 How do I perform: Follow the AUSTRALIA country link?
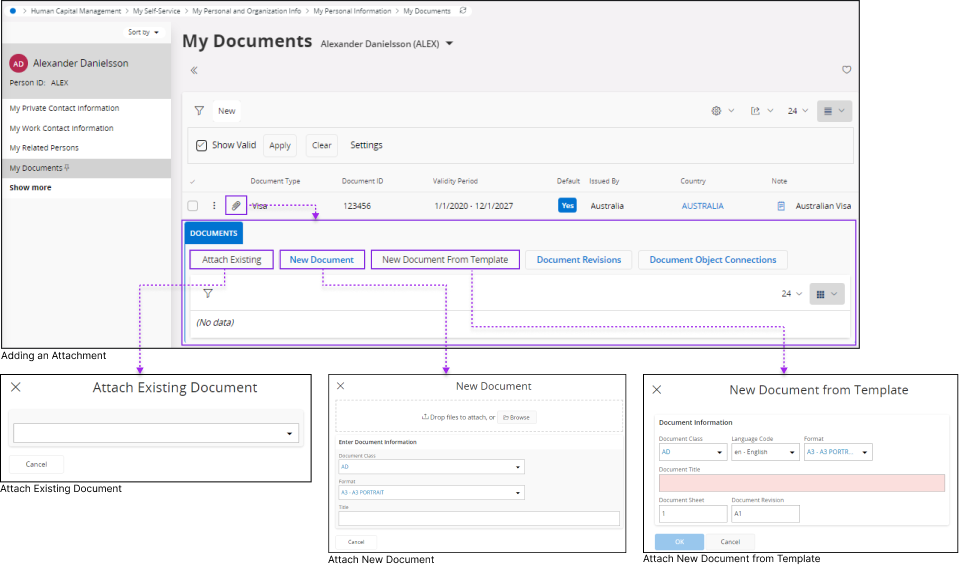pos(702,206)
